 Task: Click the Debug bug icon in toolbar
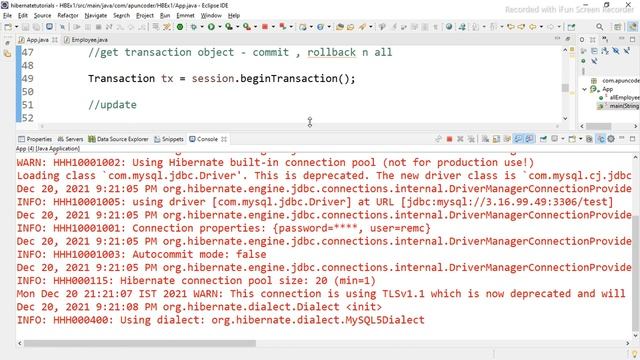click(x=193, y=27)
